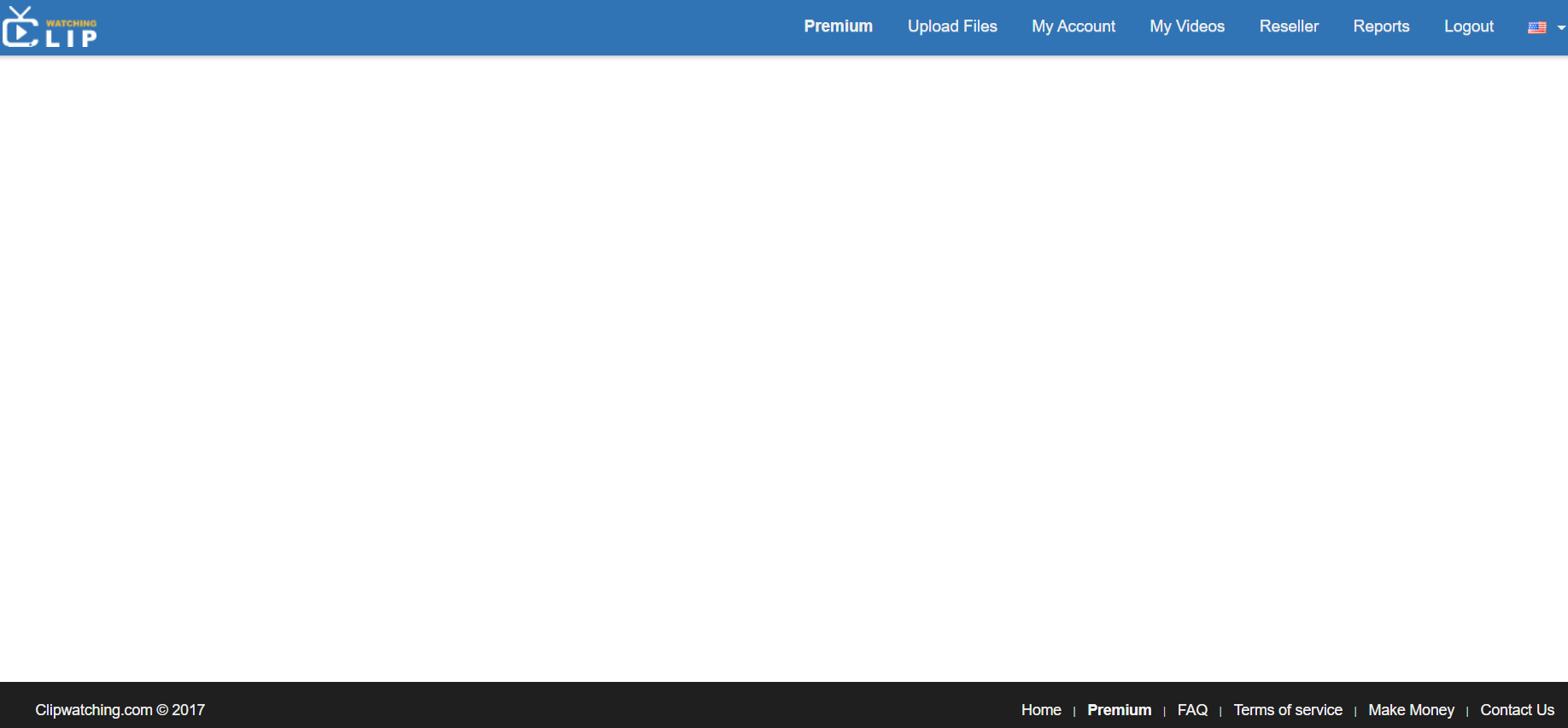Open the Reseller page
1568x728 pixels.
coord(1289,26)
